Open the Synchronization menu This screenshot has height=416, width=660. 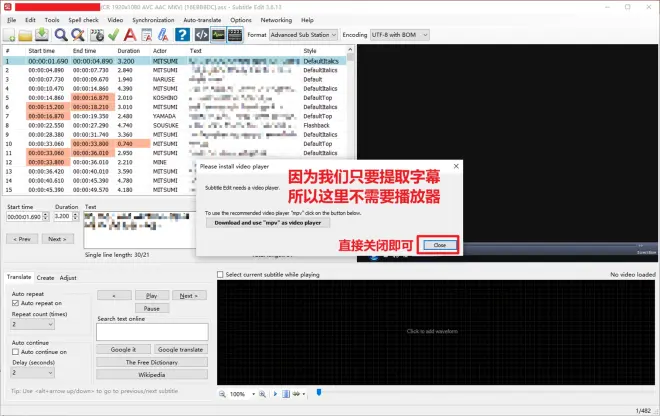pos(153,20)
